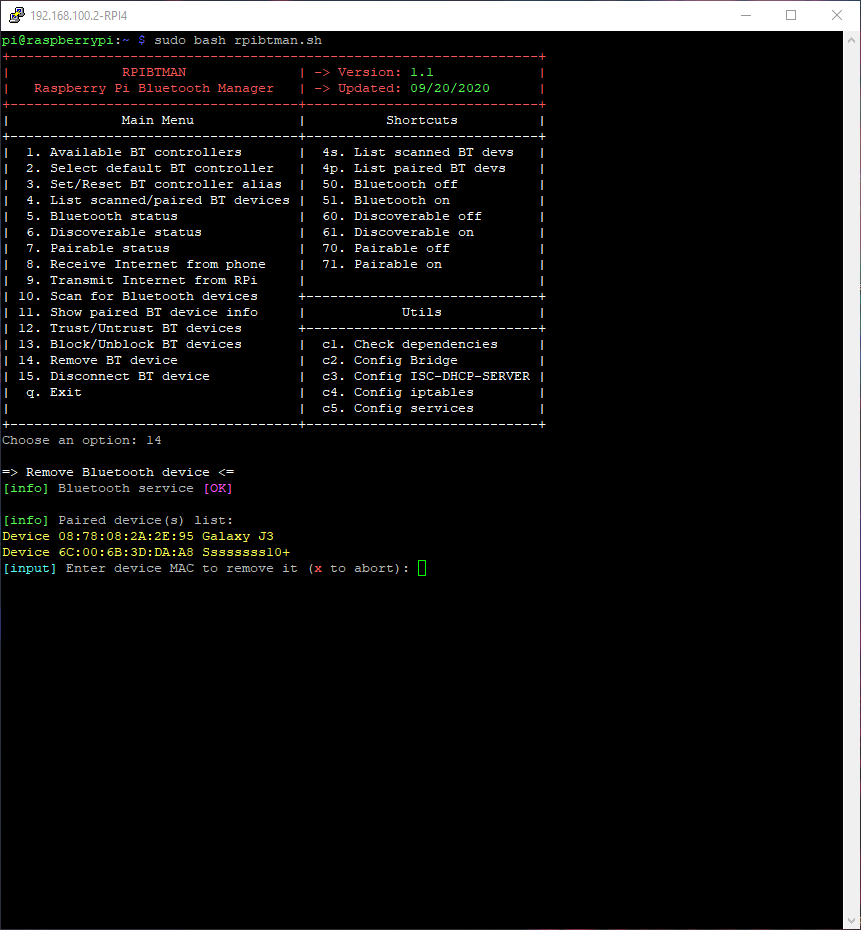Click the red 'x' abort hint

(x=318, y=569)
